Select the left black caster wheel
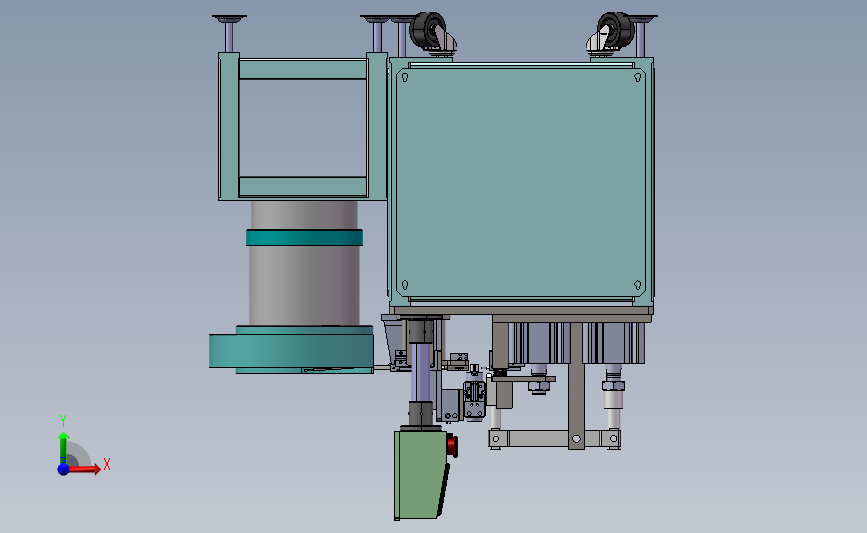 [x=428, y=30]
